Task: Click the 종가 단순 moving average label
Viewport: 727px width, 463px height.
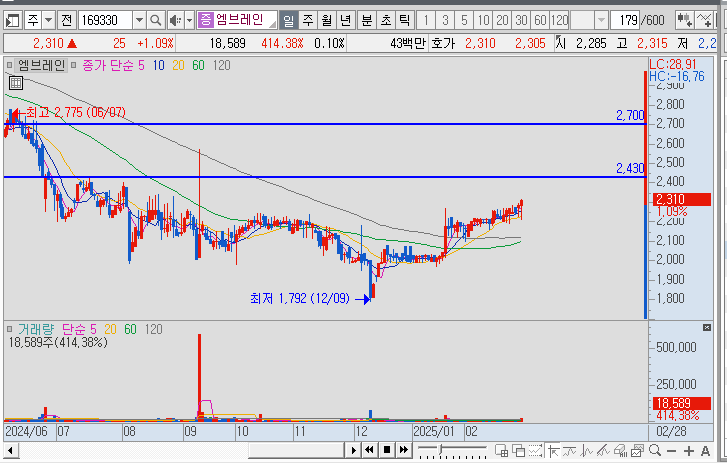Action: [108, 65]
